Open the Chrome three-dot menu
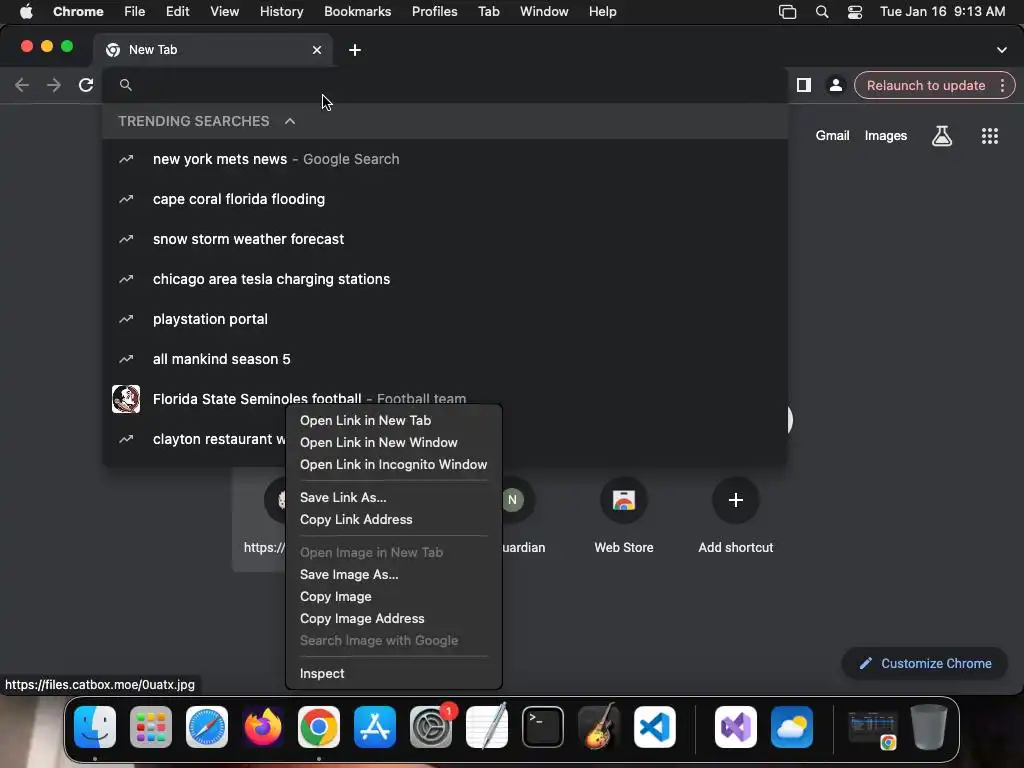 pos(1002,85)
